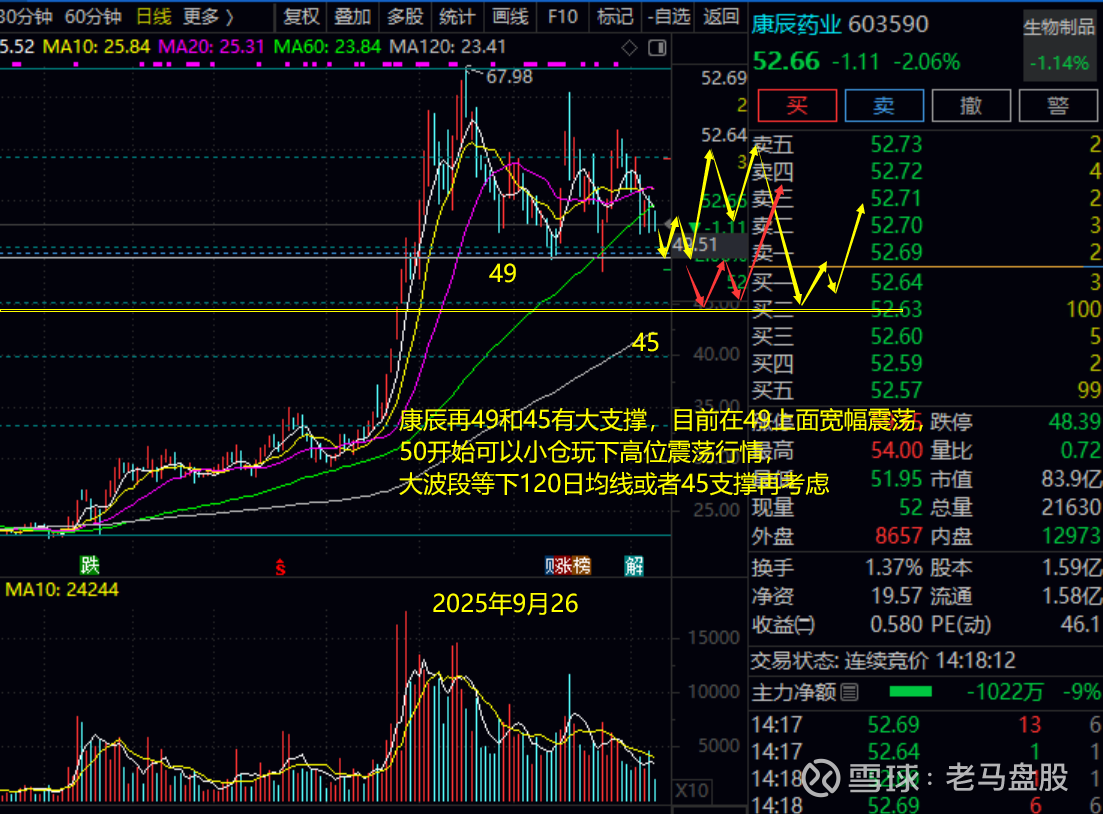Select the 买一 price 52.64
This screenshot has width=1103, height=814.
pyautogui.click(x=895, y=283)
